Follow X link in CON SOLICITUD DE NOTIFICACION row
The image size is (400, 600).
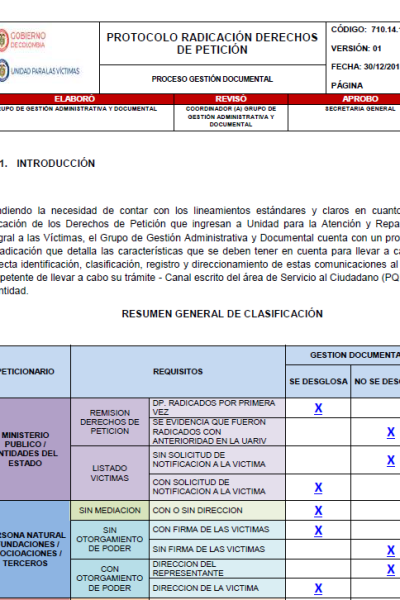pyautogui.click(x=318, y=488)
